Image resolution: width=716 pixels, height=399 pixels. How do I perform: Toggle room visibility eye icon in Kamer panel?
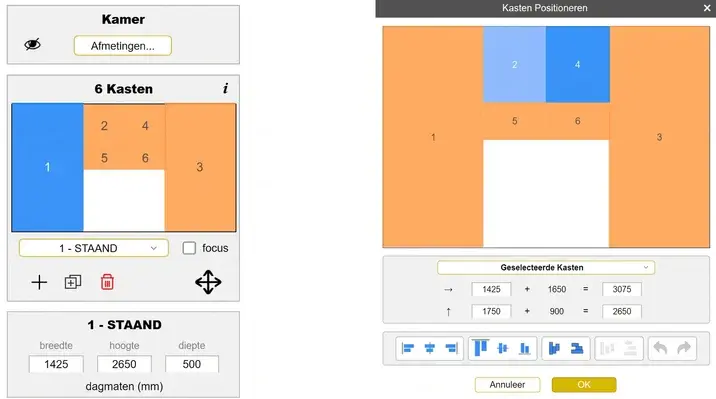click(32, 45)
